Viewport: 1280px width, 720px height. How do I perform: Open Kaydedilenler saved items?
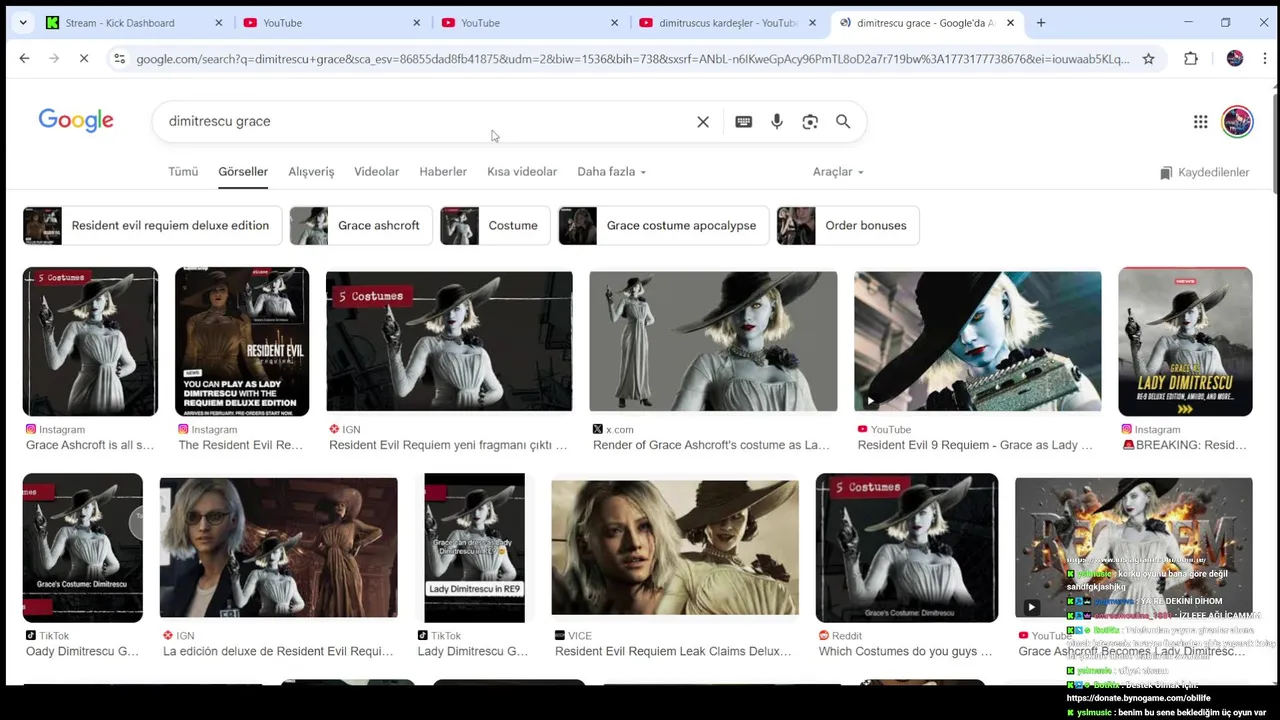(1205, 173)
